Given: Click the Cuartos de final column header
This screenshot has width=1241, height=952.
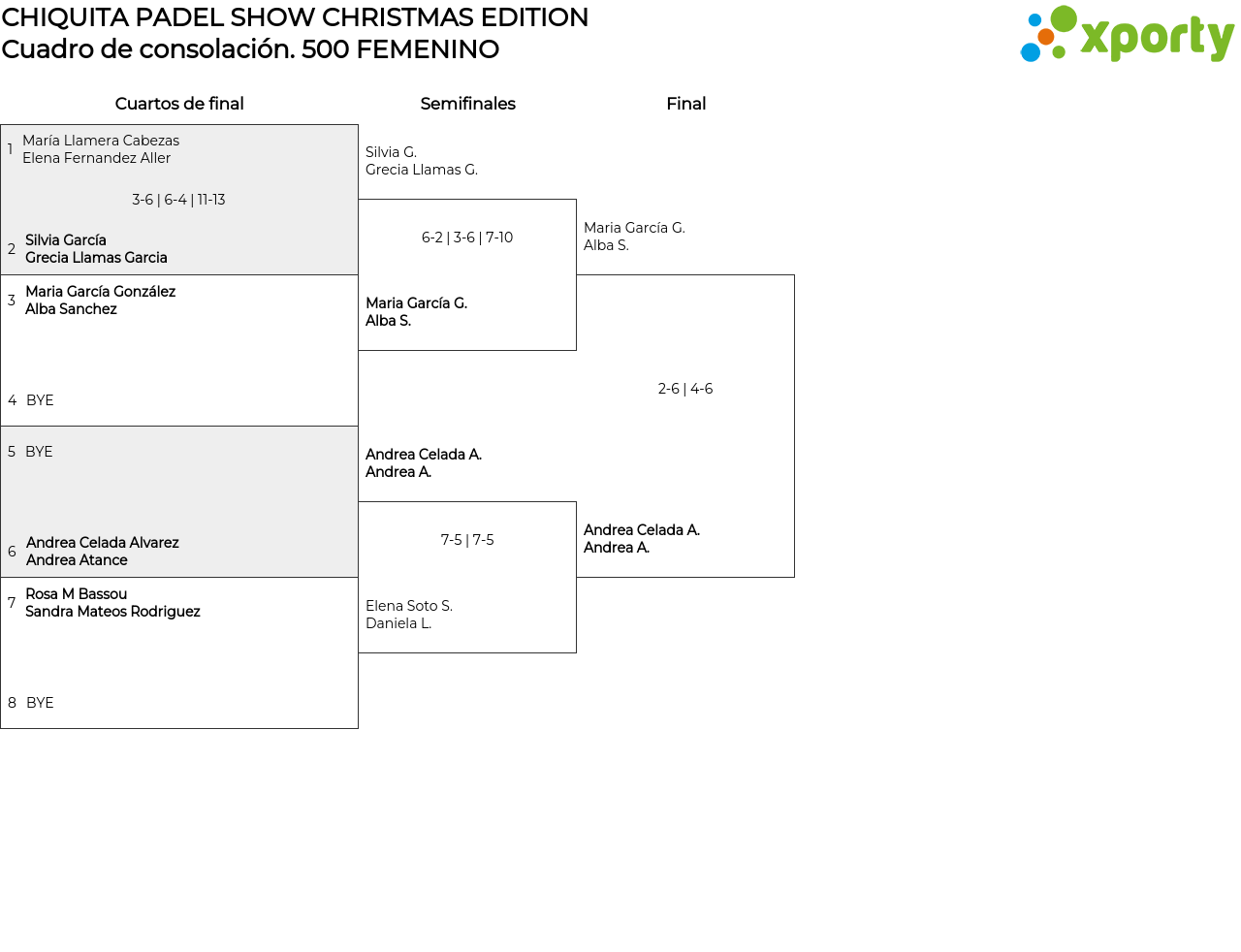Looking at the screenshot, I should 179,104.
